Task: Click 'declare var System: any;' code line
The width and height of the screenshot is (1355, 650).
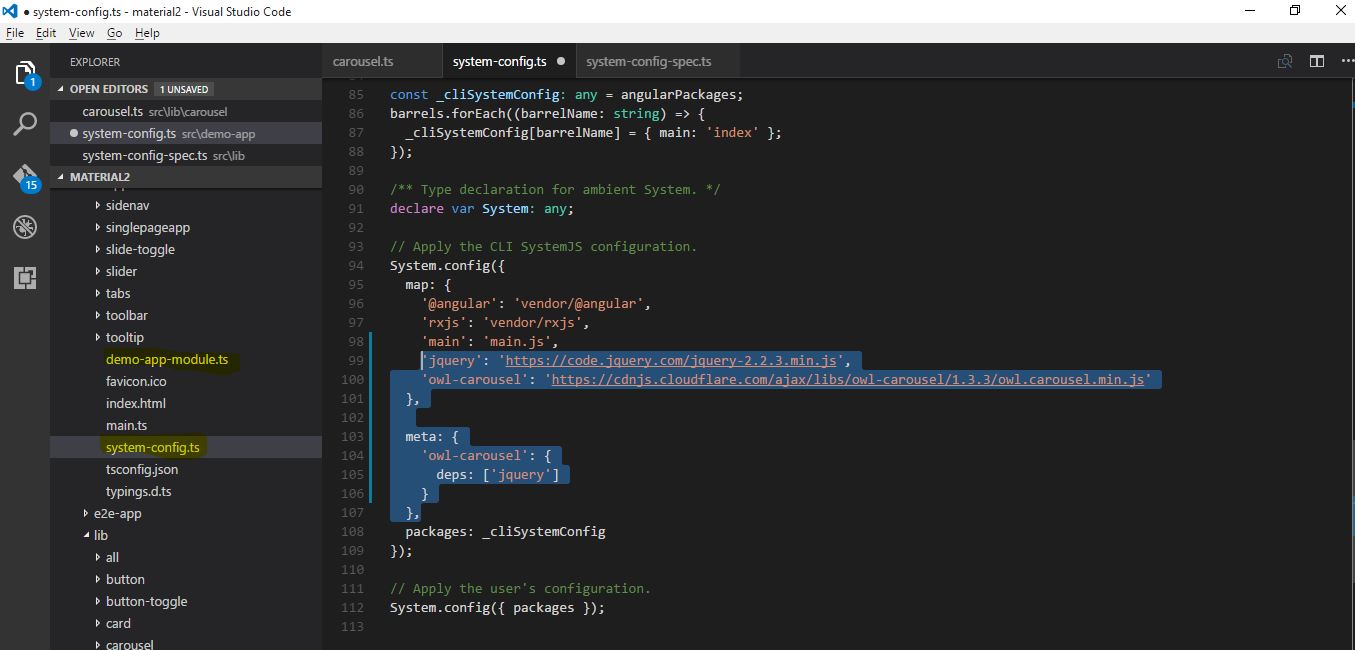Action: (482, 208)
